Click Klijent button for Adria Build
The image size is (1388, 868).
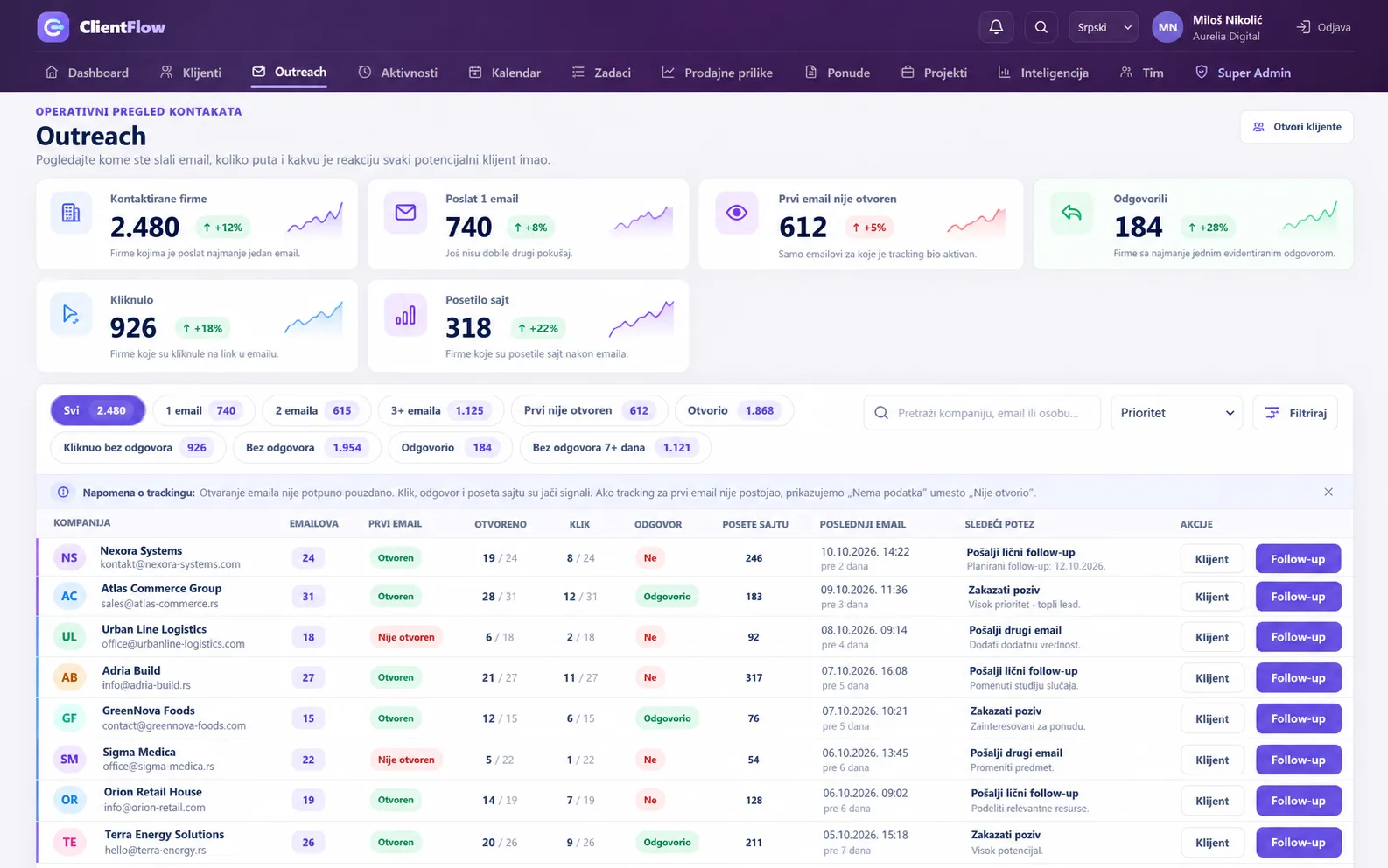(x=1212, y=678)
